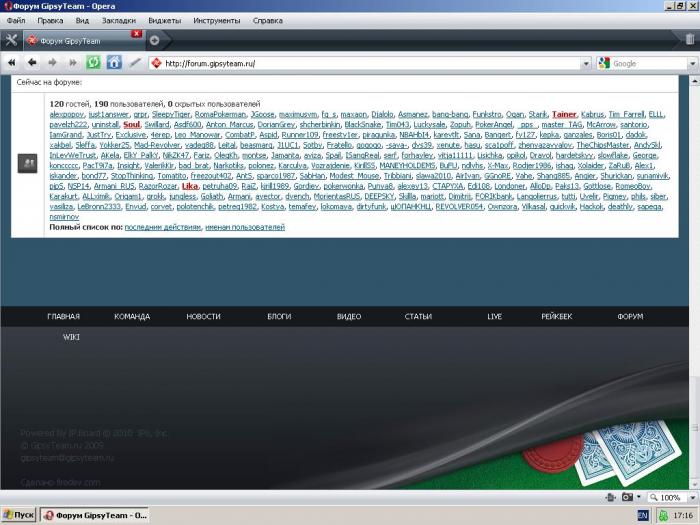The image size is (700, 525).
Task: Click the Fast Forward navigation button
Action: click(x=73, y=62)
